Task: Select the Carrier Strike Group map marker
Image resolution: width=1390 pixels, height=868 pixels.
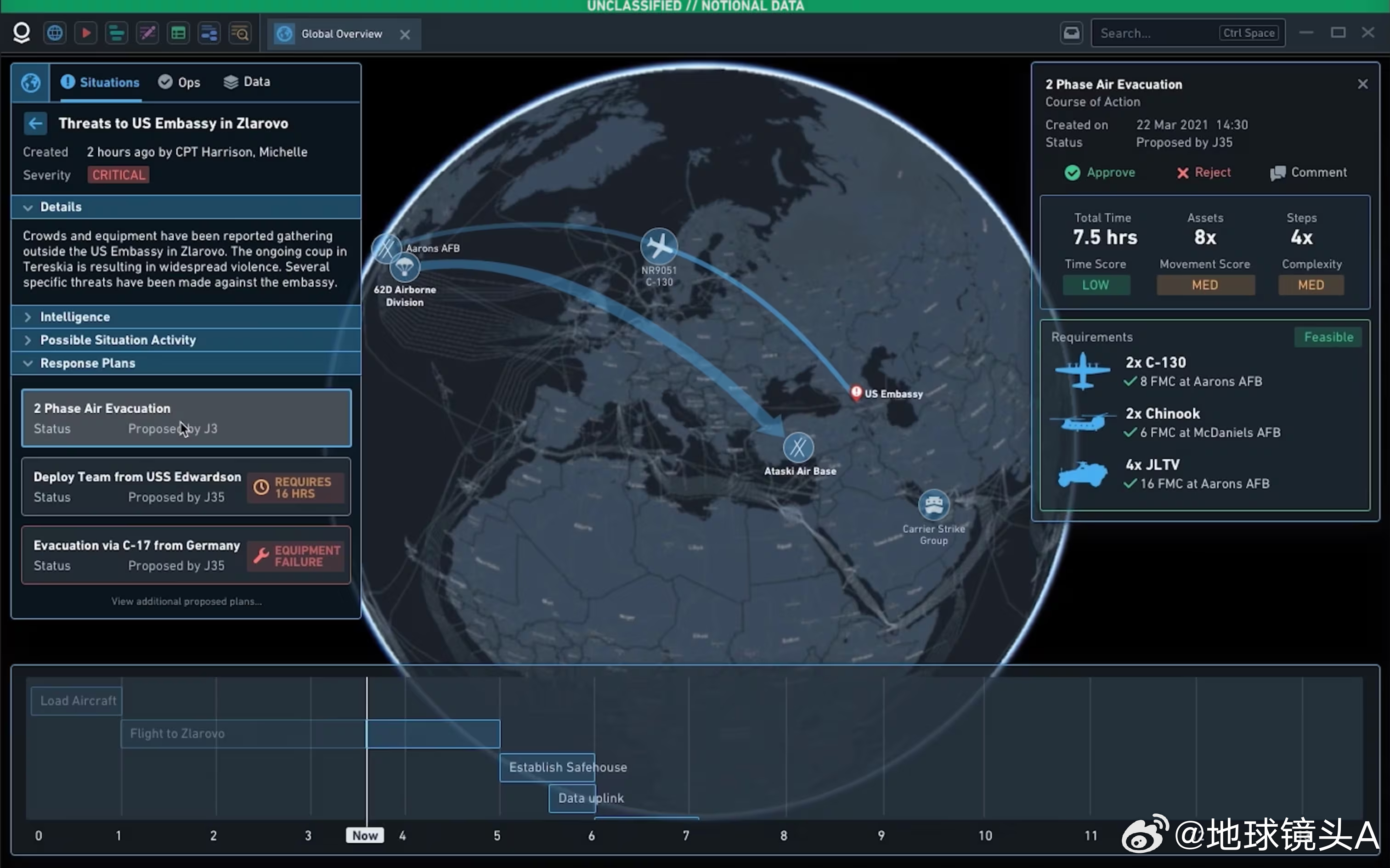Action: point(933,505)
